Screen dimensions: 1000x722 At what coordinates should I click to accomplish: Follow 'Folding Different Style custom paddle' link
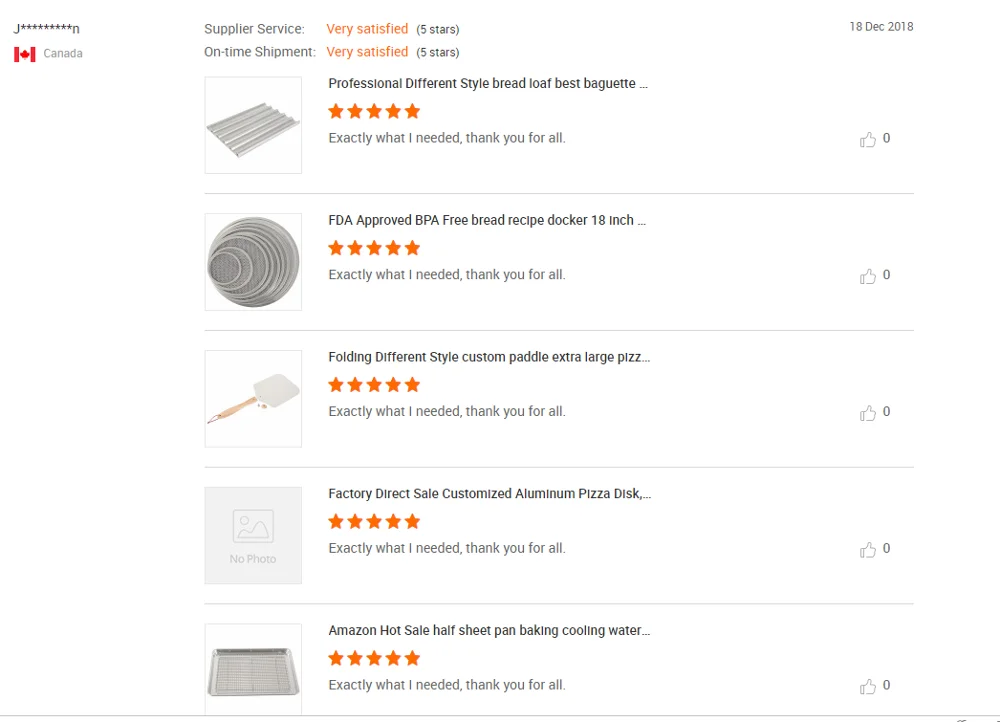click(489, 357)
